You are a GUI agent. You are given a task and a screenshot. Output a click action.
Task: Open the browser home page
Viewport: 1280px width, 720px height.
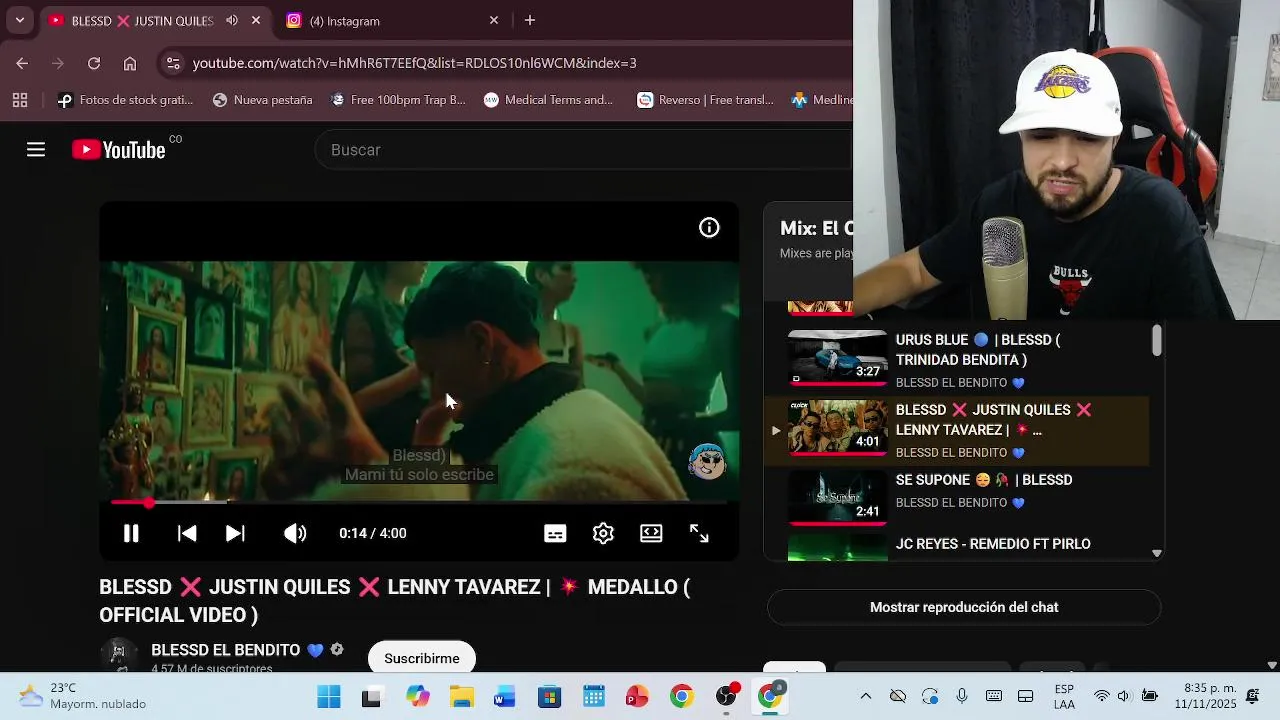130,63
